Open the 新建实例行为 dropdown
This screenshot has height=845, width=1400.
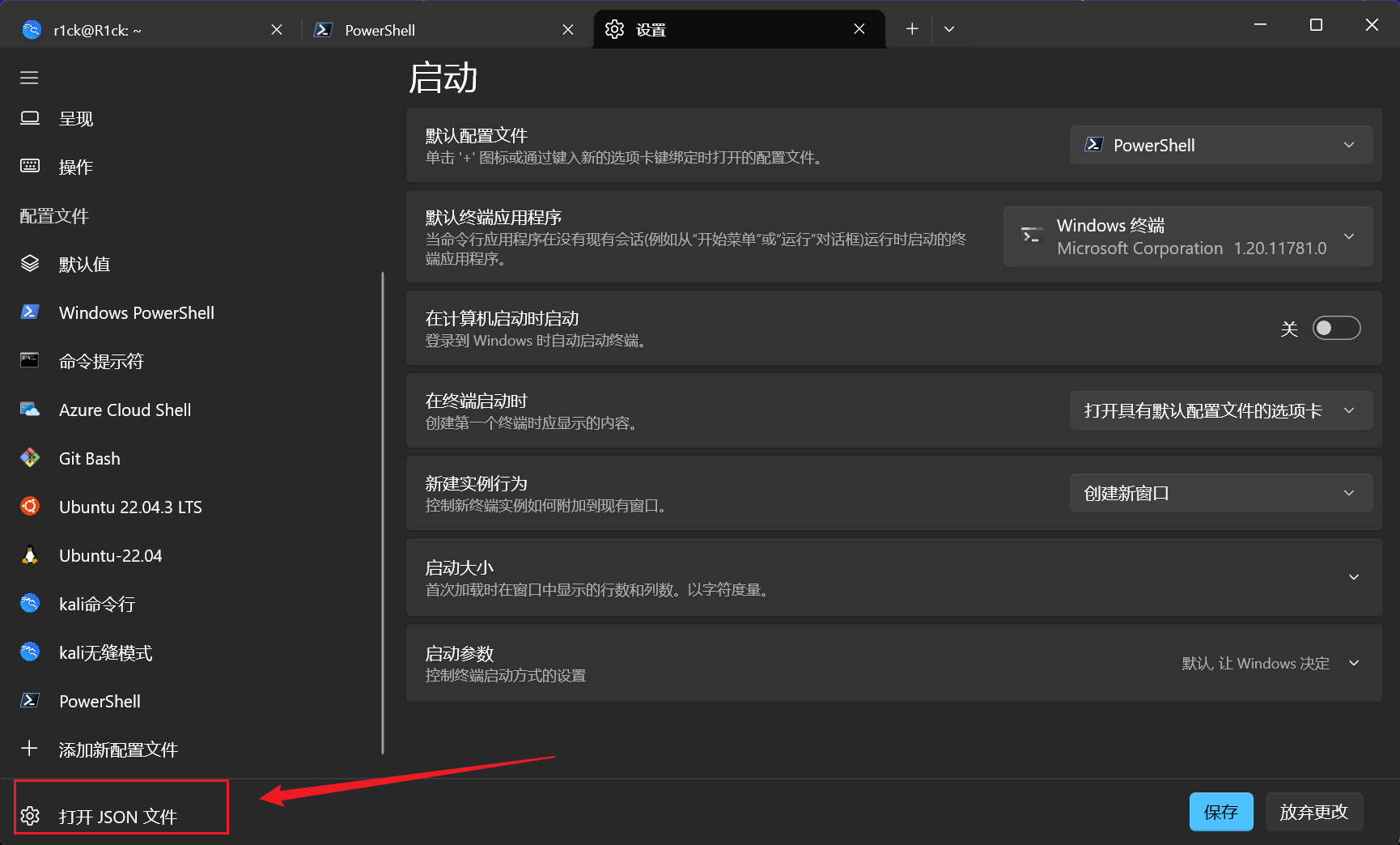pos(1220,493)
